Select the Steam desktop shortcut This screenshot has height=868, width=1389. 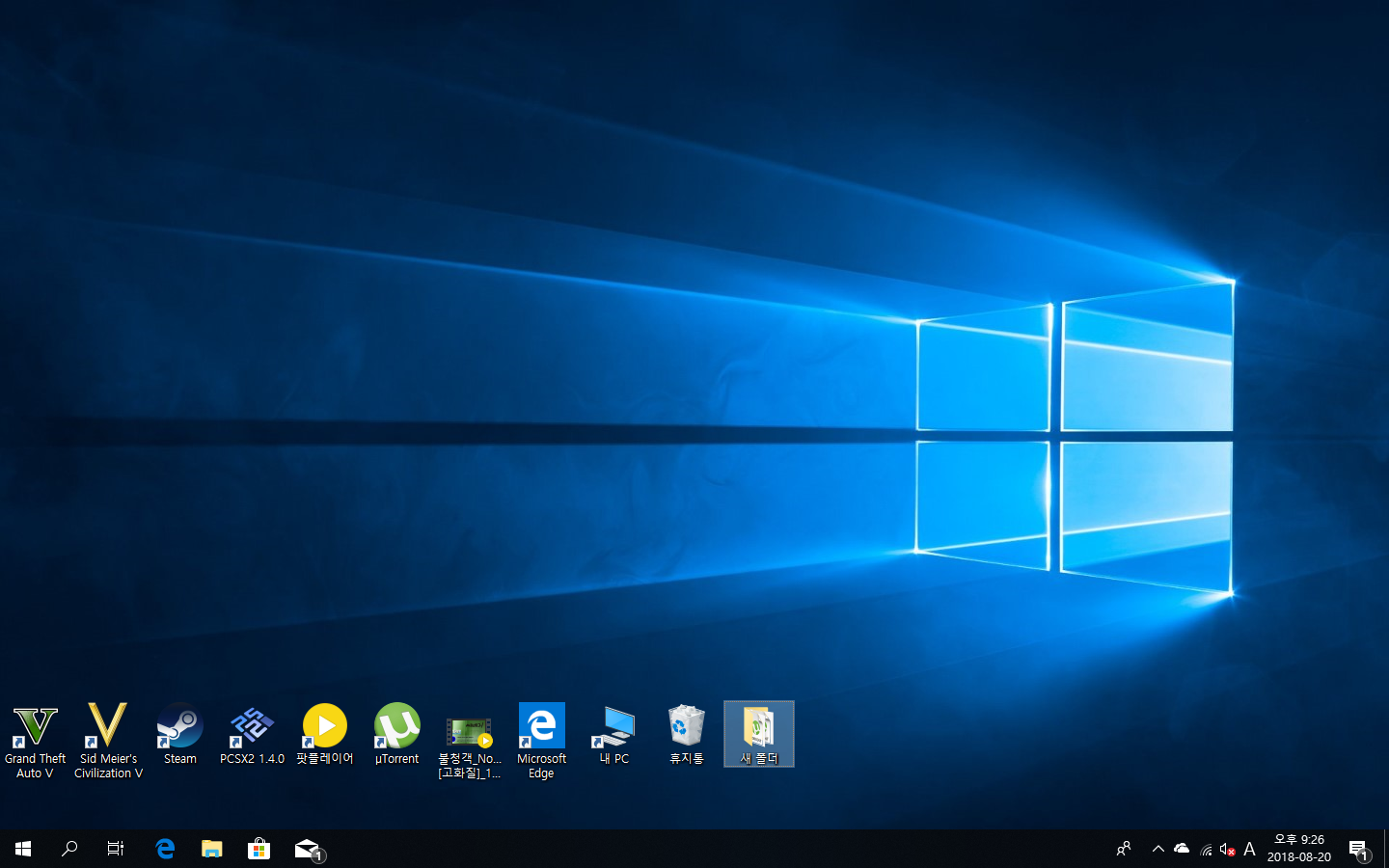coord(180,734)
